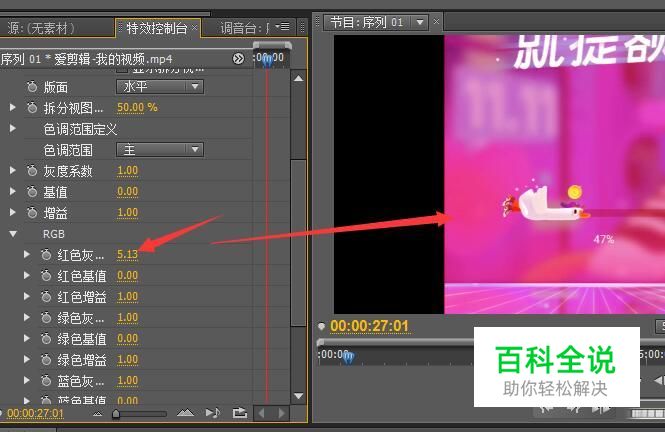Select the 特效控制台 tab
The height and width of the screenshot is (432, 665).
tap(156, 28)
